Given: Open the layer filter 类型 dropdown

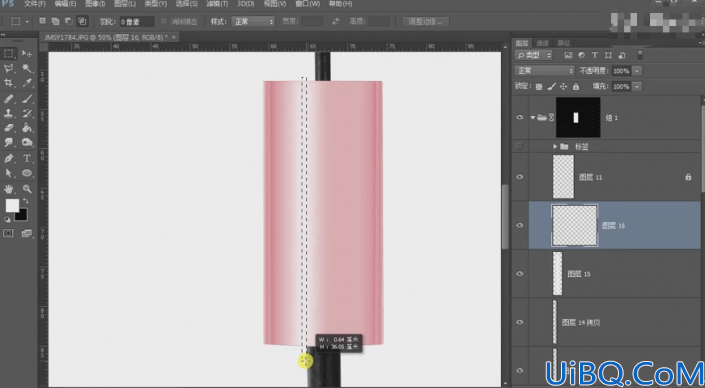Looking at the screenshot, I should coord(534,55).
